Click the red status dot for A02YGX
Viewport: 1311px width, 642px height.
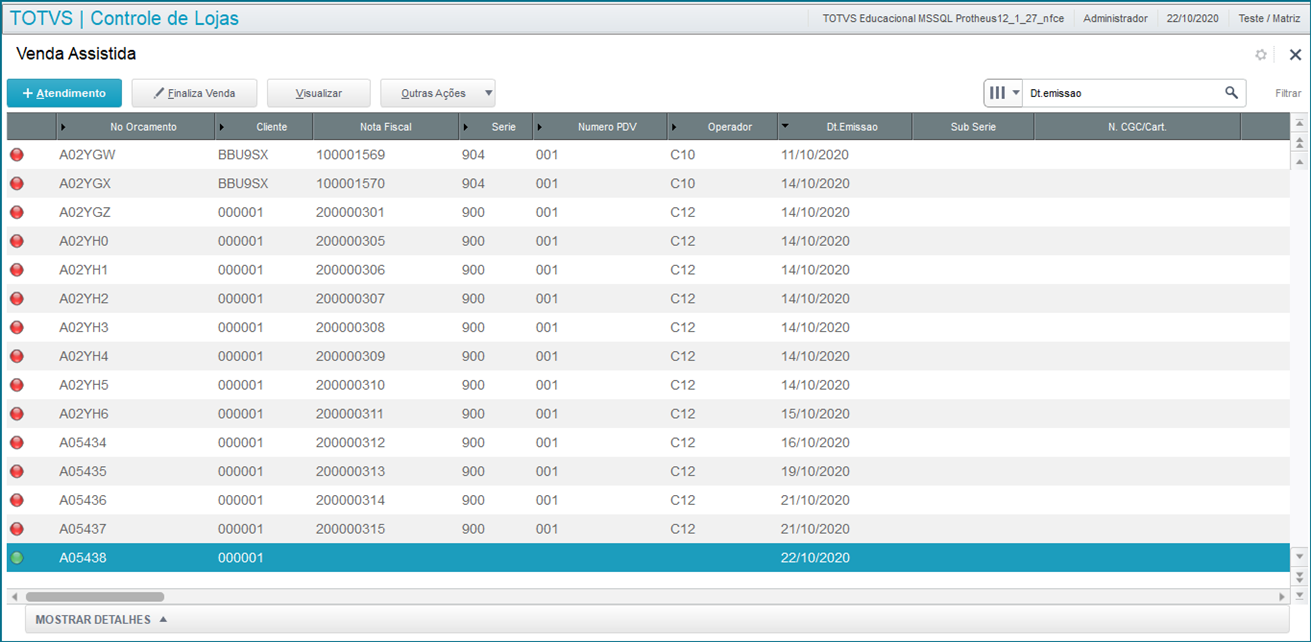(x=17, y=184)
